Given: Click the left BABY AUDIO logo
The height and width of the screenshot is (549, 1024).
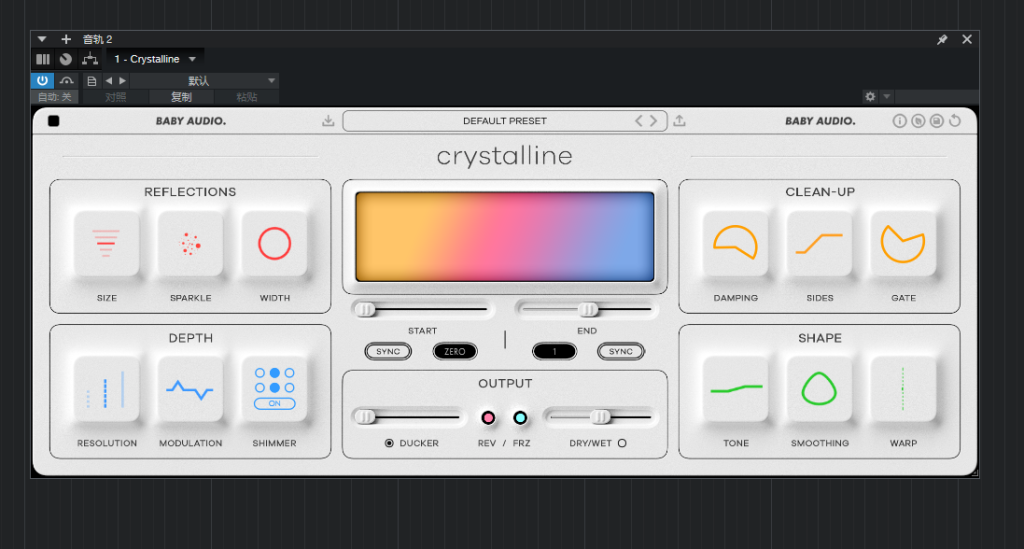Looking at the screenshot, I should click(x=191, y=121).
